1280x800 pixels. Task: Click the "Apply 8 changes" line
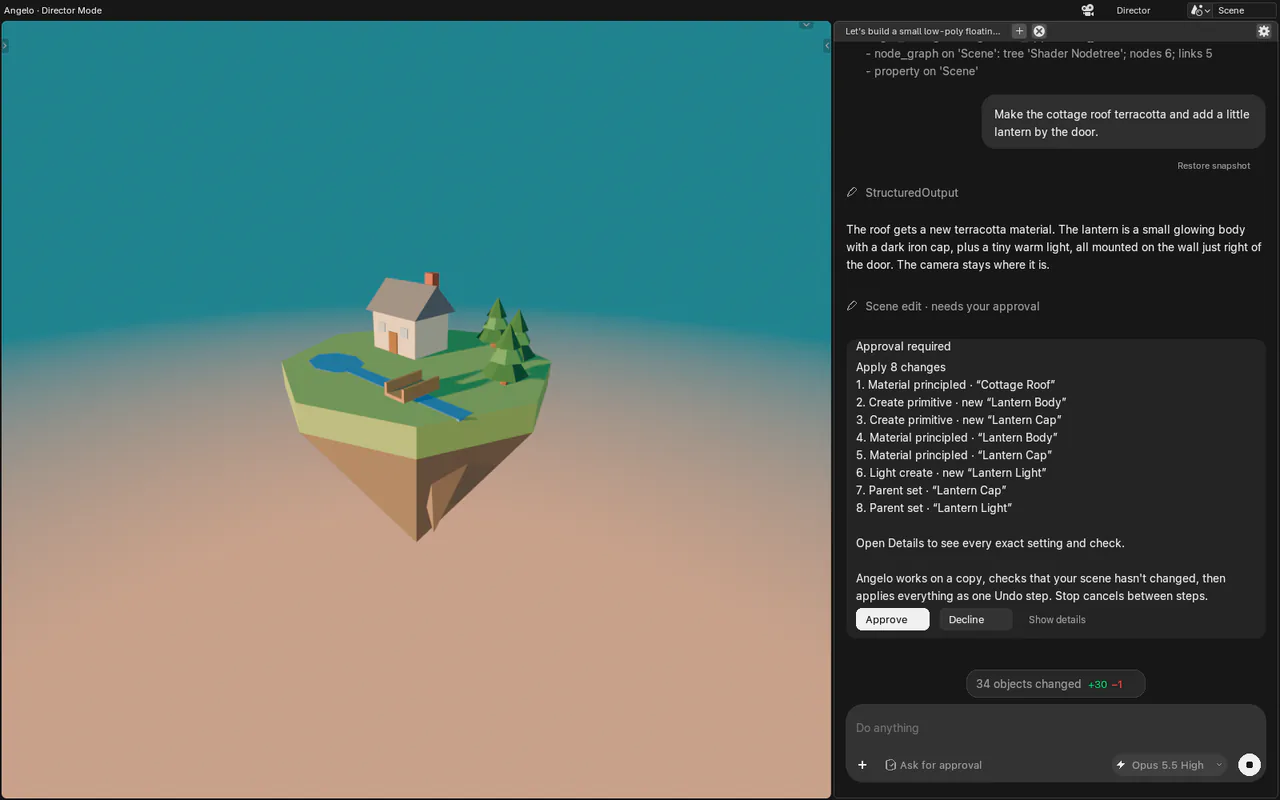pos(901,367)
